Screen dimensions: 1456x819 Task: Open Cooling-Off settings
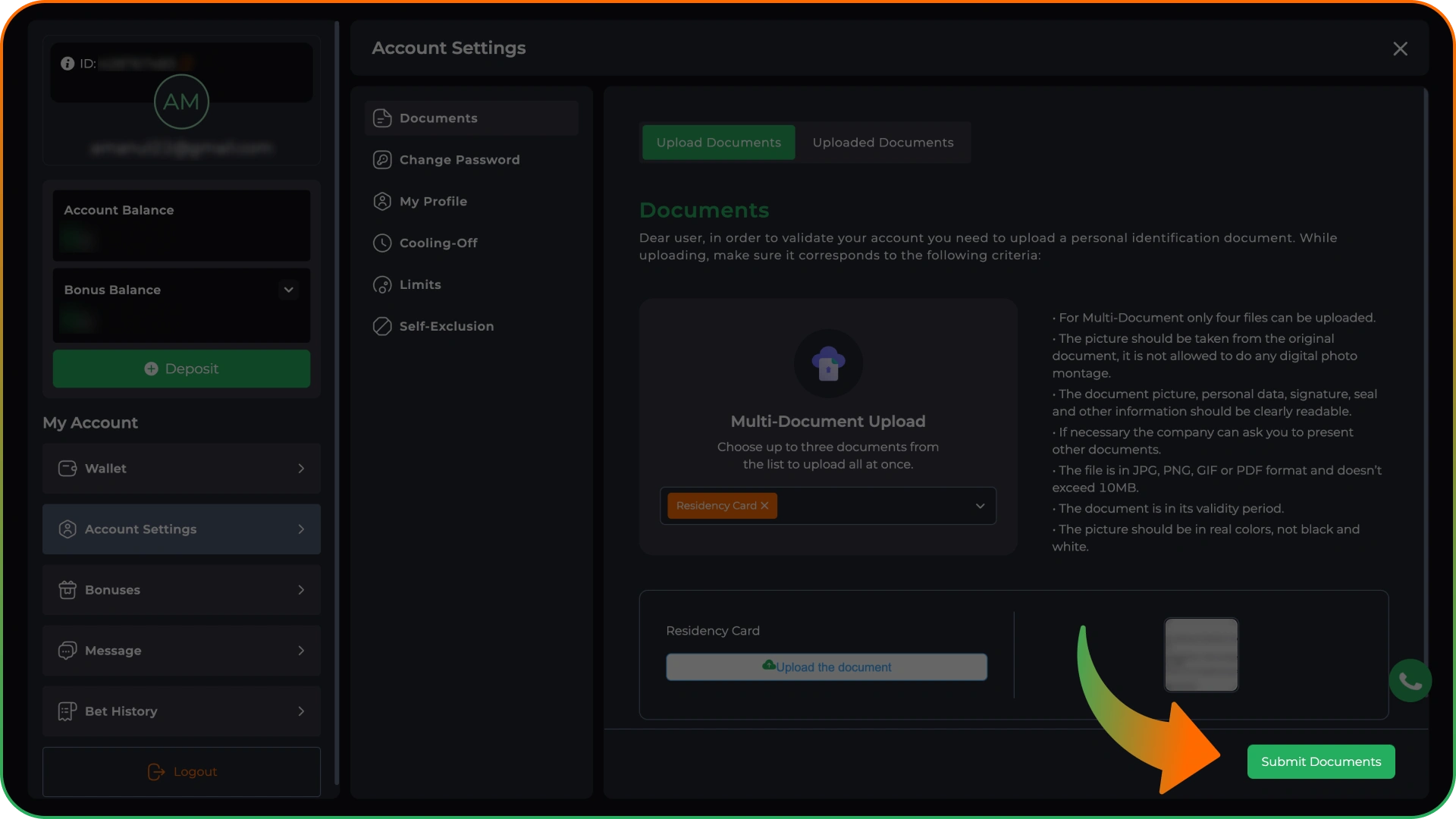(471, 243)
